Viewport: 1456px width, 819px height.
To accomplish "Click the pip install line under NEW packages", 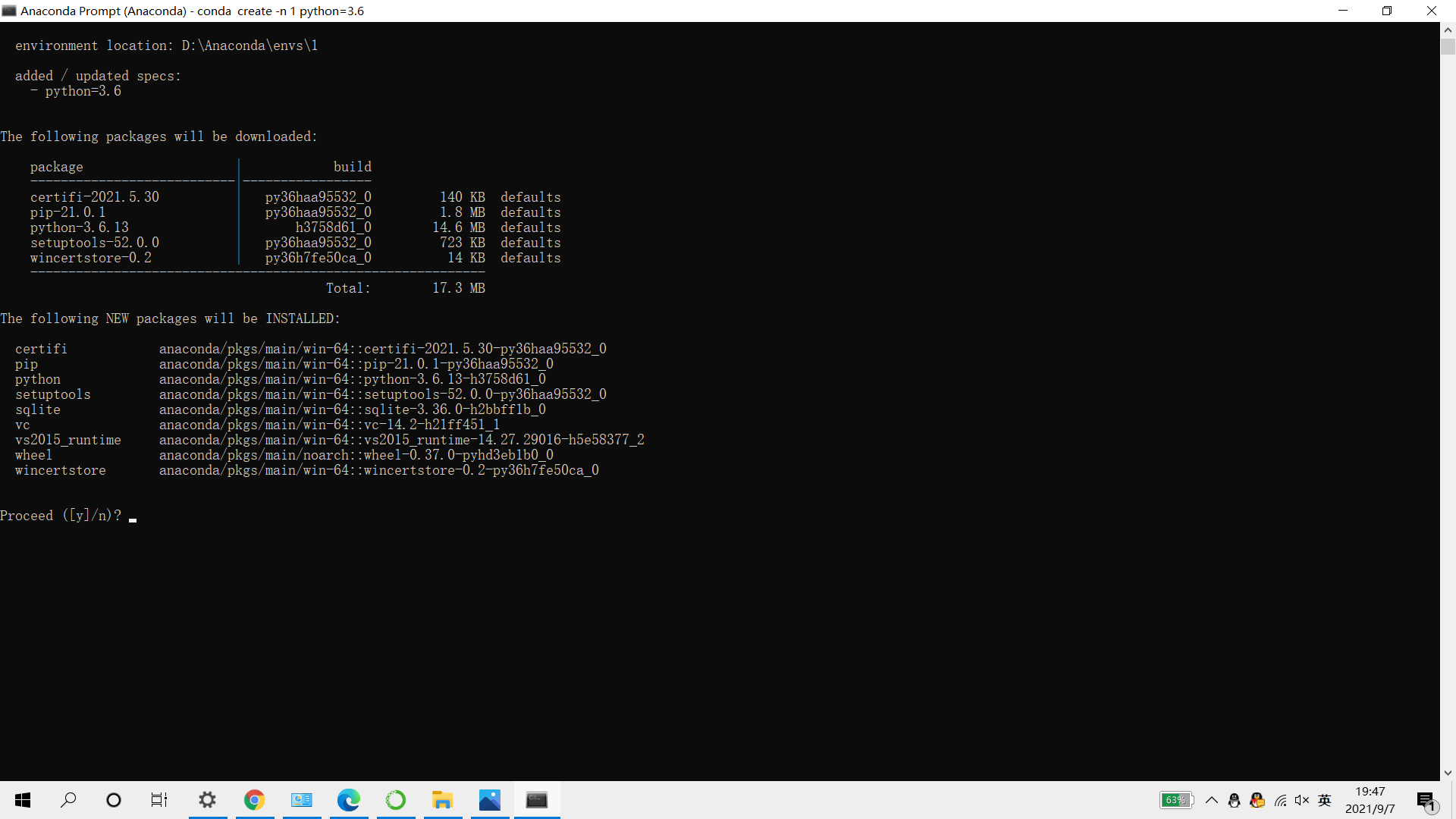I will (284, 364).
